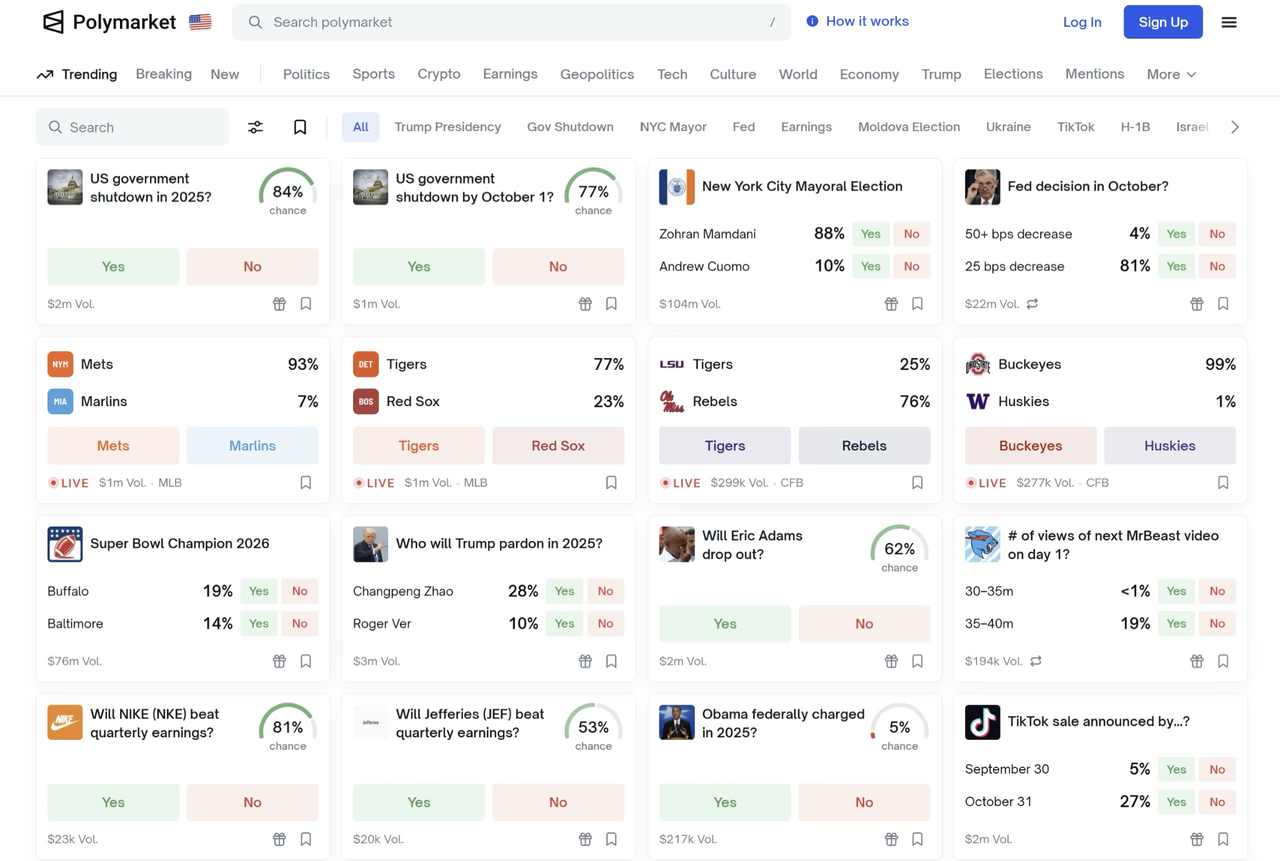Screen dimensions: 1280x861
Task: Click the Polymarket logo icon
Action: coord(54,22)
